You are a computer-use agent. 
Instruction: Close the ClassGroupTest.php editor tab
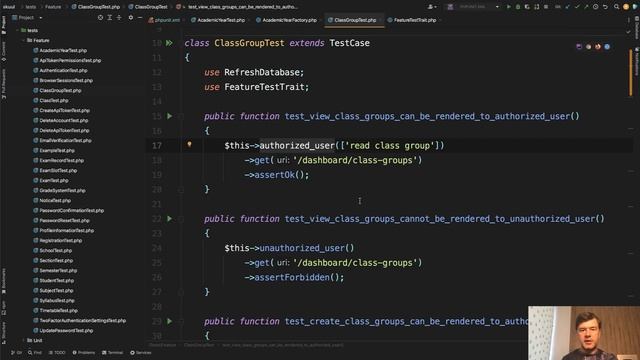click(x=380, y=20)
